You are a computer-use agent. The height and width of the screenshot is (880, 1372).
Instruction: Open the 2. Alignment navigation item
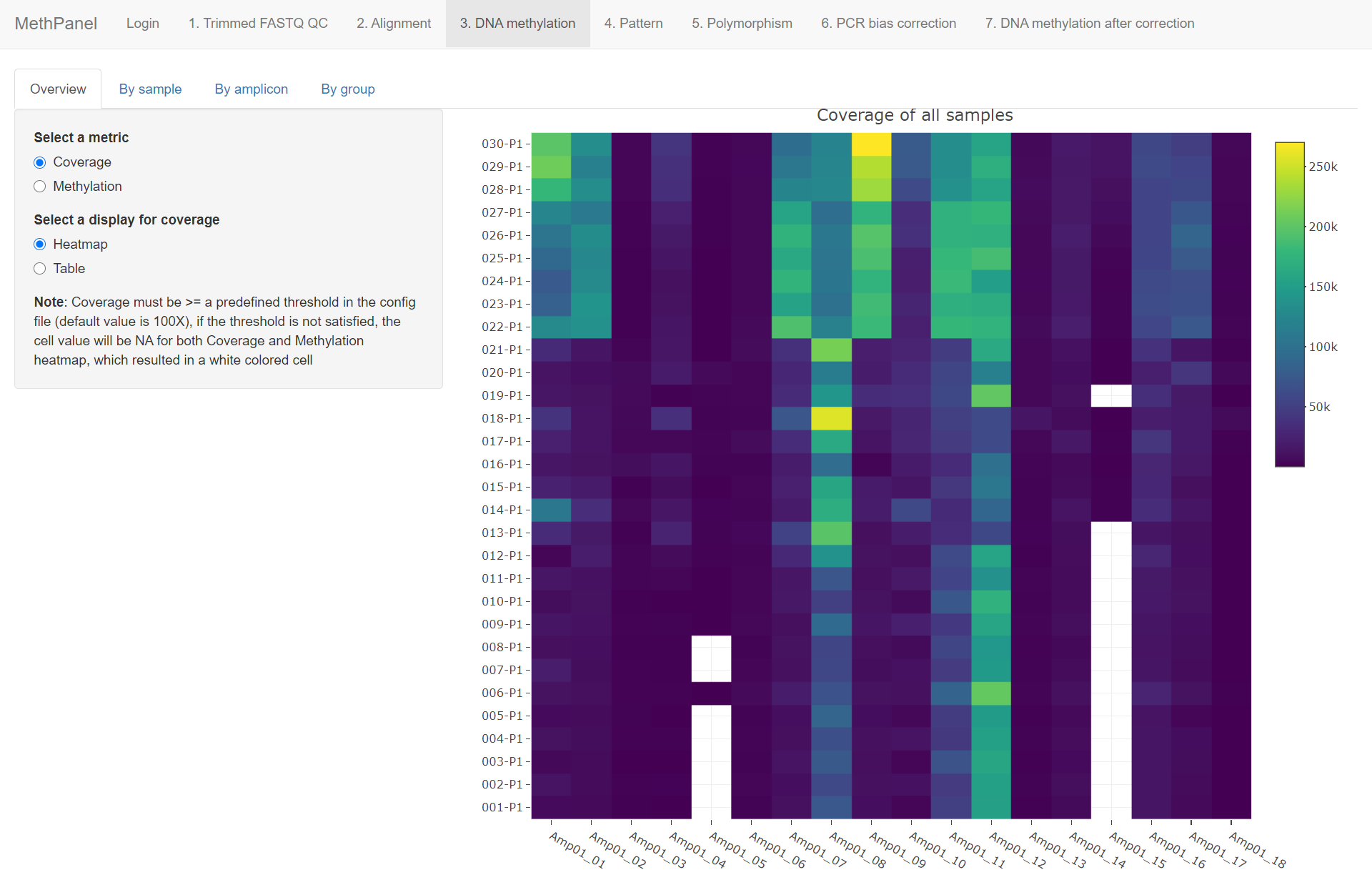(394, 24)
